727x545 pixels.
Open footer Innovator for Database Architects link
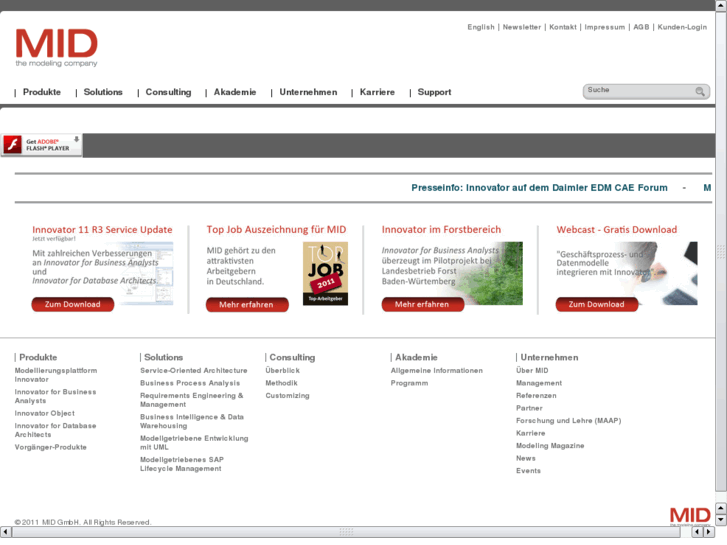55,430
